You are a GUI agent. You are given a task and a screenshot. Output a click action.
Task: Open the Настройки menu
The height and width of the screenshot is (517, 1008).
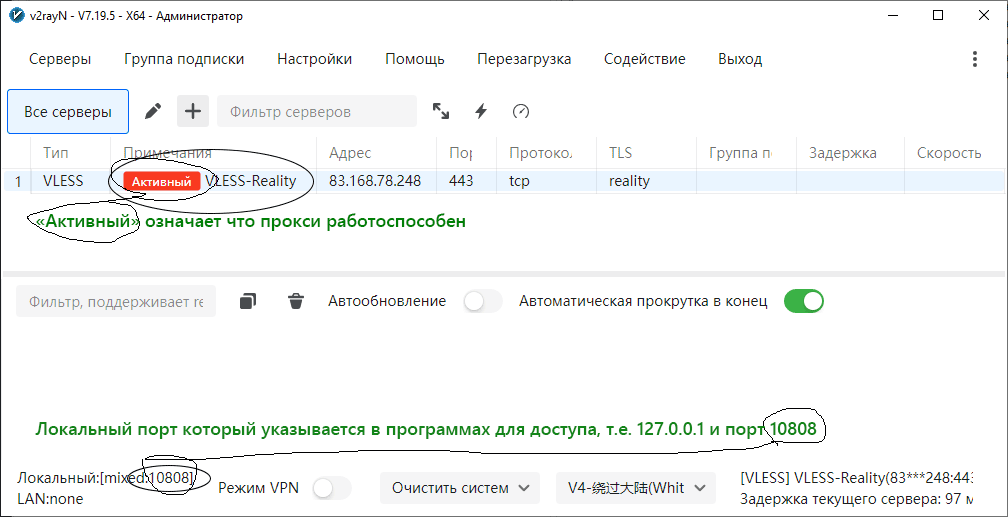(314, 59)
